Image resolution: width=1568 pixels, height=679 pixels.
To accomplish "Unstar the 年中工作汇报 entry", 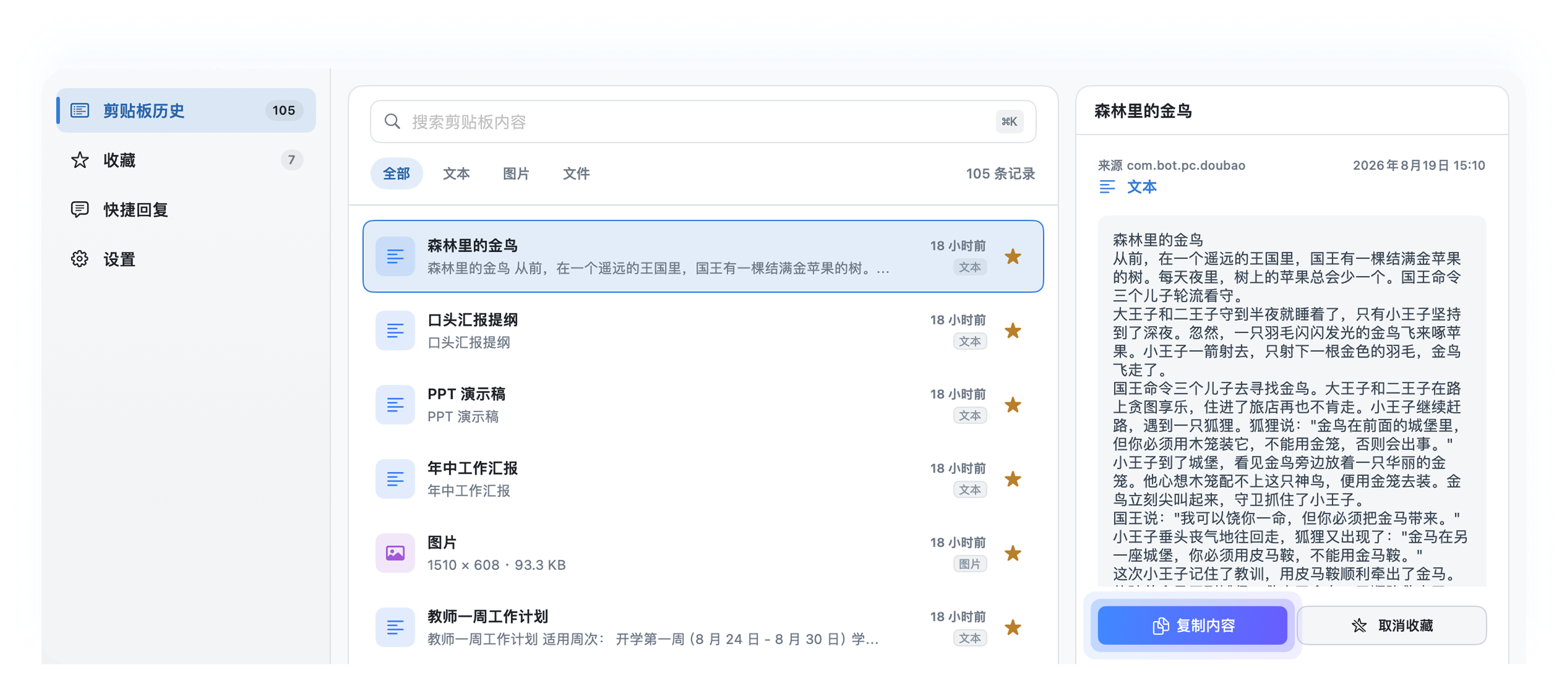I will 1013,479.
